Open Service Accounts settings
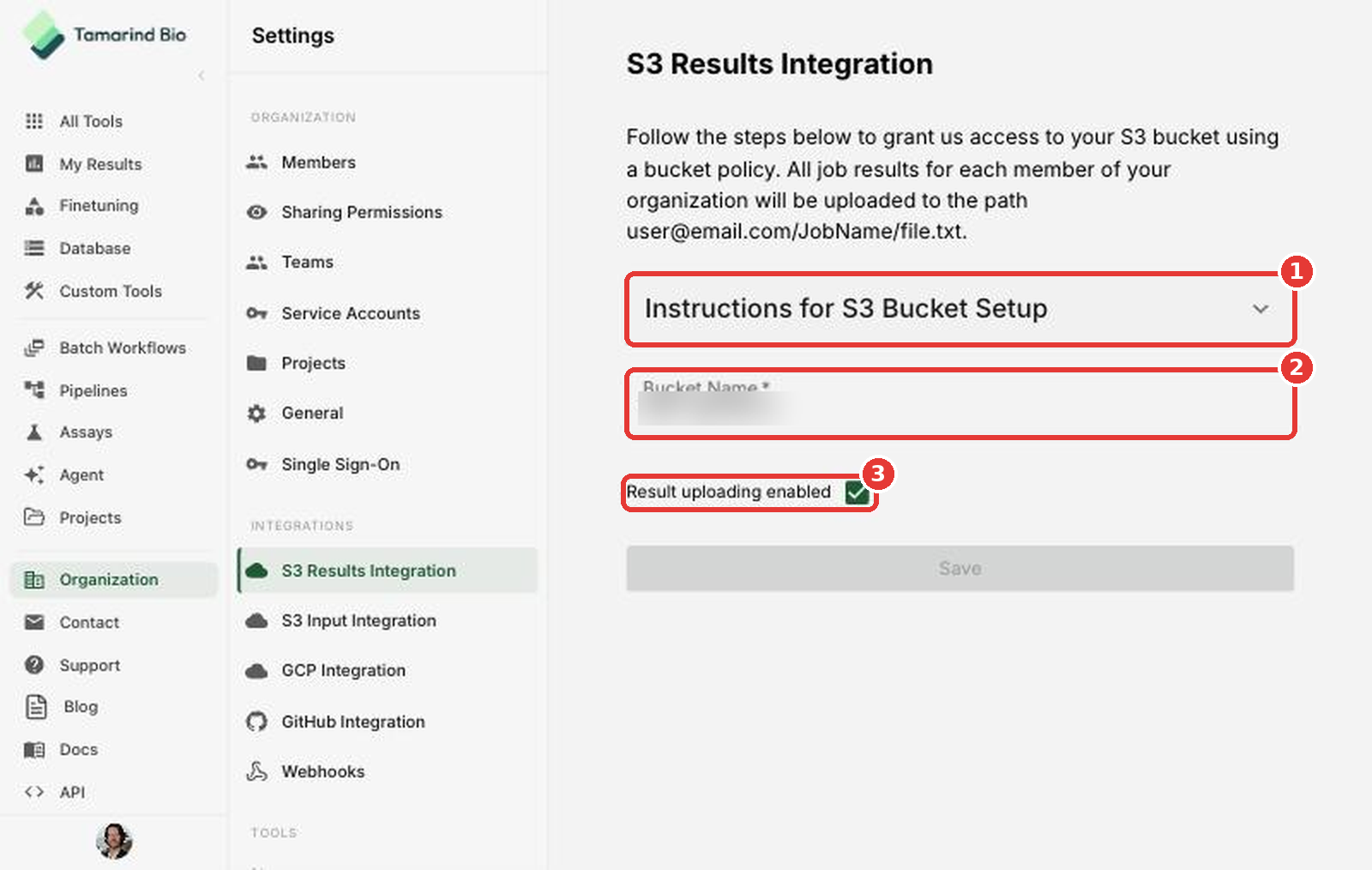This screenshot has width=1372, height=870. click(387, 313)
